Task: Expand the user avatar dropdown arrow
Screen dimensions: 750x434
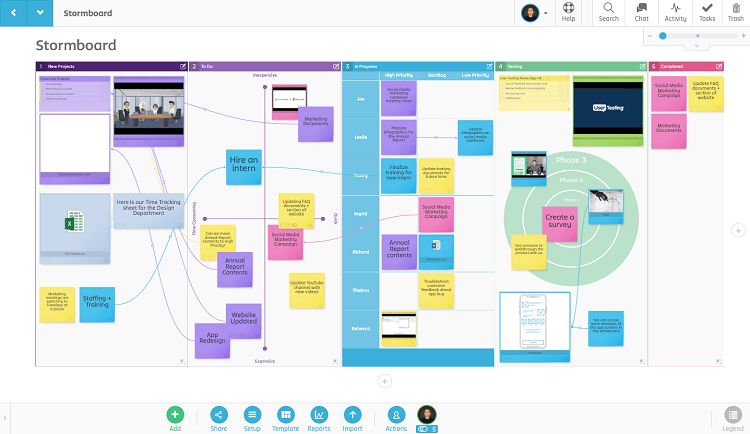Action: coord(546,13)
